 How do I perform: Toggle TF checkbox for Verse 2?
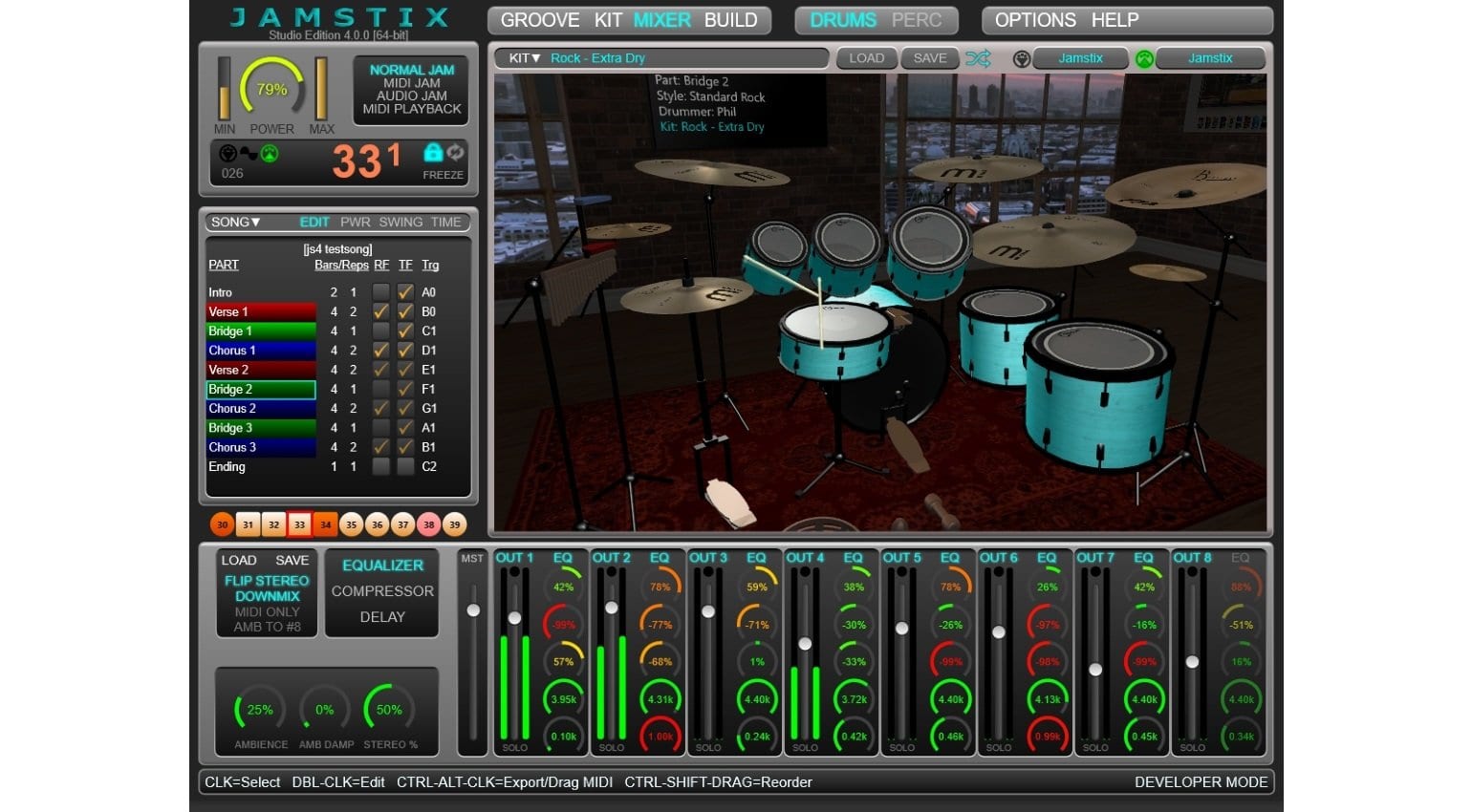coord(405,370)
